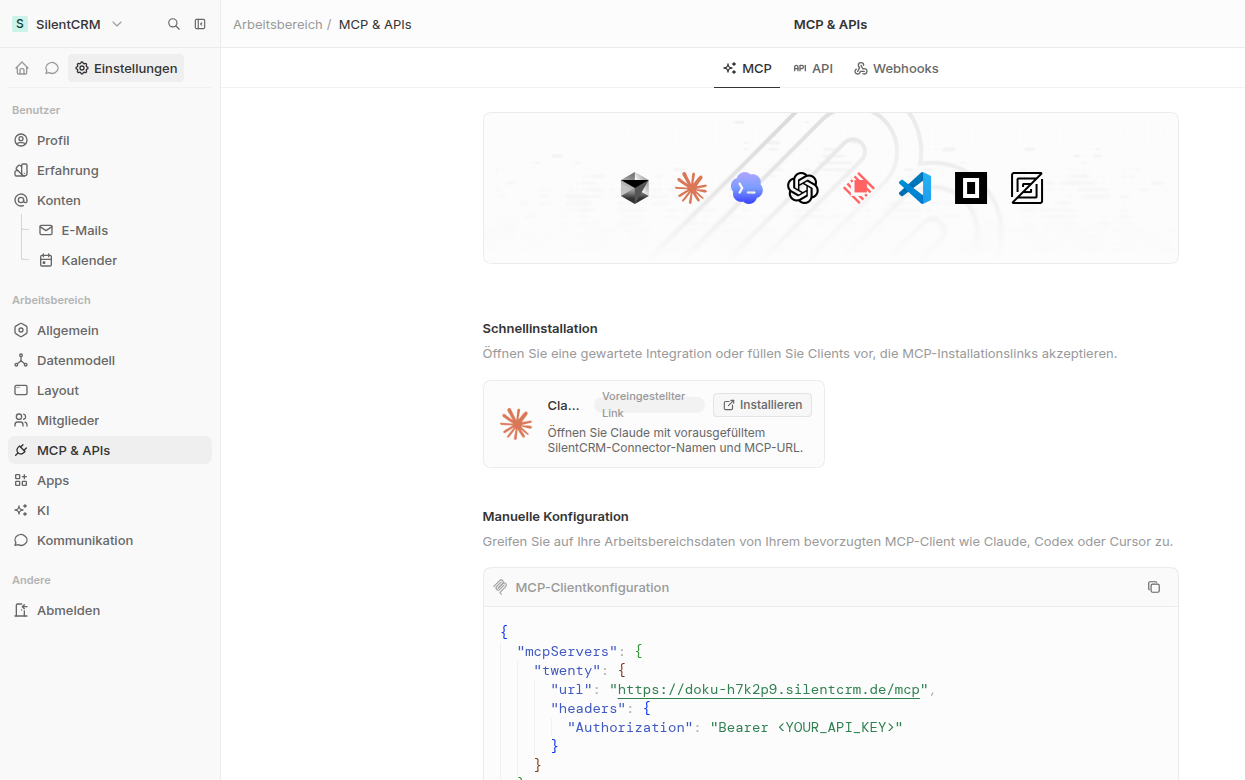This screenshot has height=780, width=1245.
Task: Copy the MCP-Clientkonfiguration code
Action: click(x=1154, y=587)
